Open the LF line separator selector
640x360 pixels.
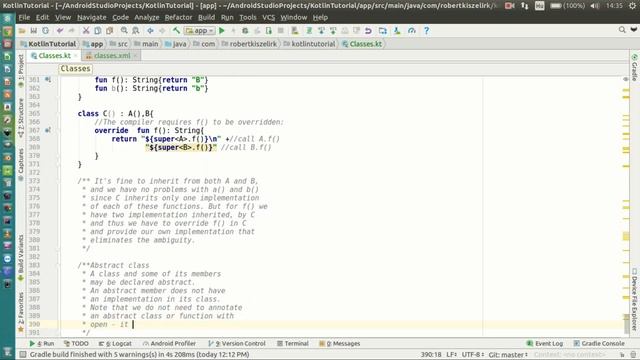[x=451, y=355]
